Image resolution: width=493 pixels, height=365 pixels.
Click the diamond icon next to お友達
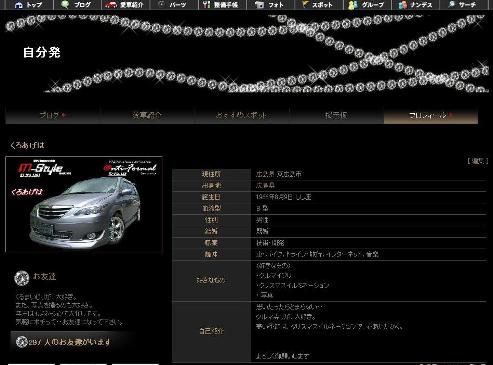[x=22, y=278]
